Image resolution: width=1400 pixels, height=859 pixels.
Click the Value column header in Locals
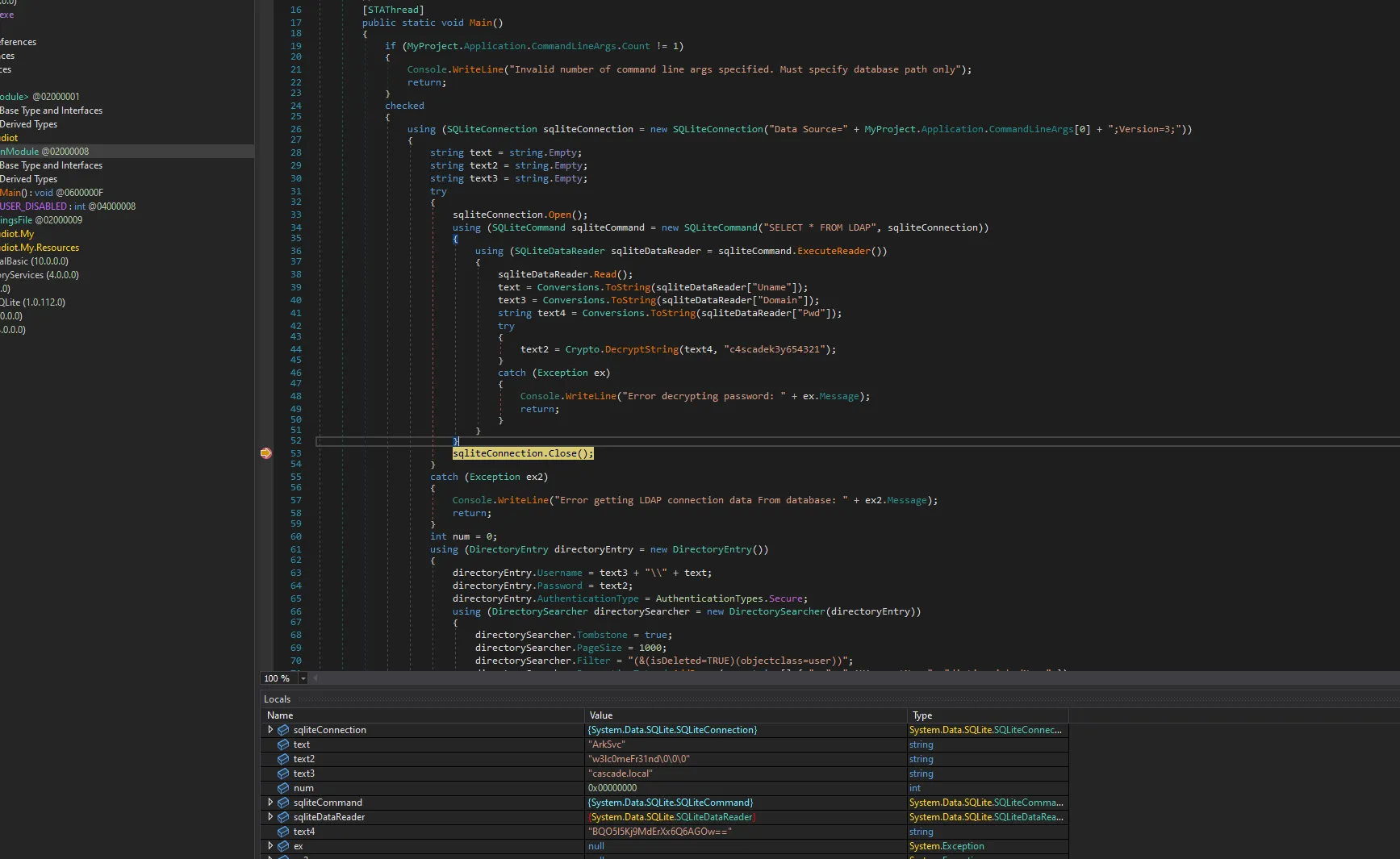tap(746, 715)
